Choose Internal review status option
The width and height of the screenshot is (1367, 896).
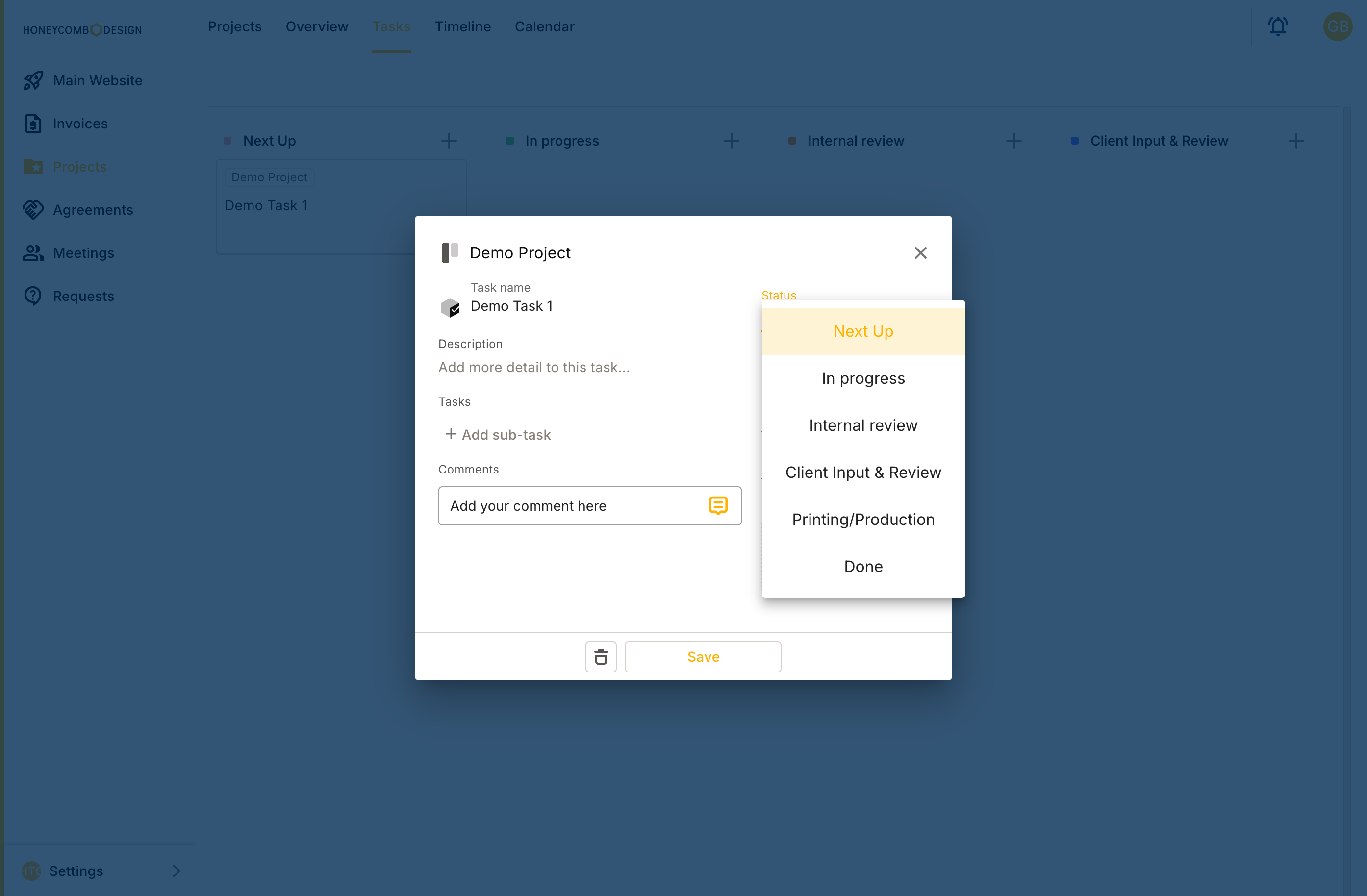click(863, 425)
